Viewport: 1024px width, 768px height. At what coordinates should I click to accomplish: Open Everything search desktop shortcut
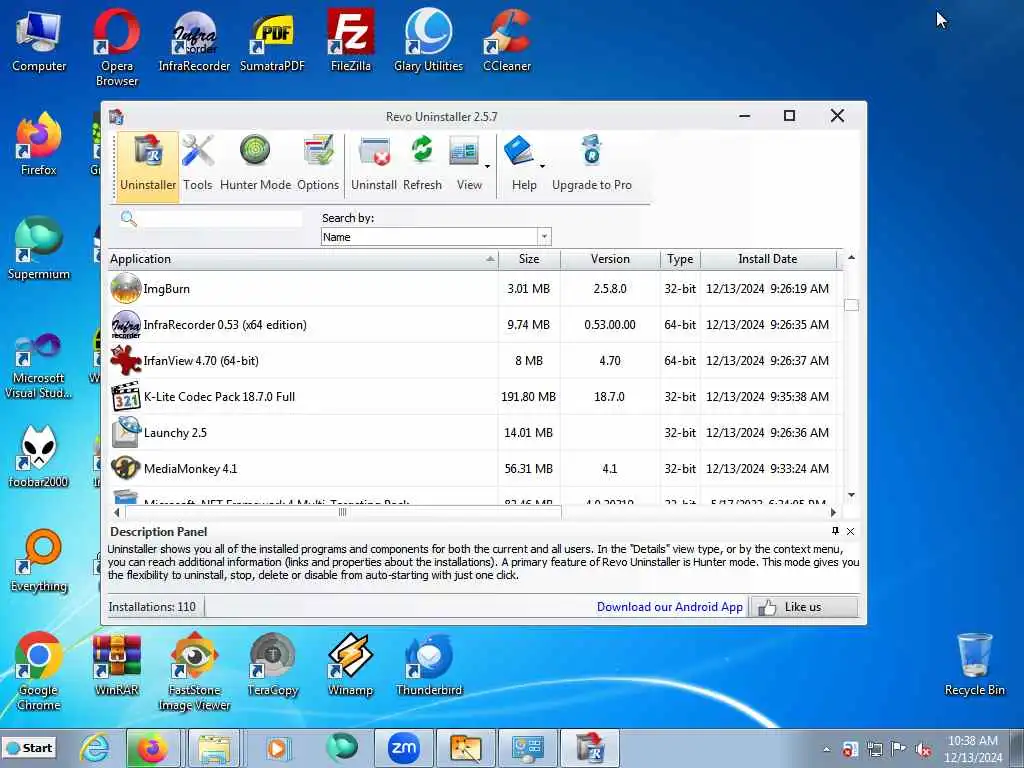pyautogui.click(x=39, y=560)
